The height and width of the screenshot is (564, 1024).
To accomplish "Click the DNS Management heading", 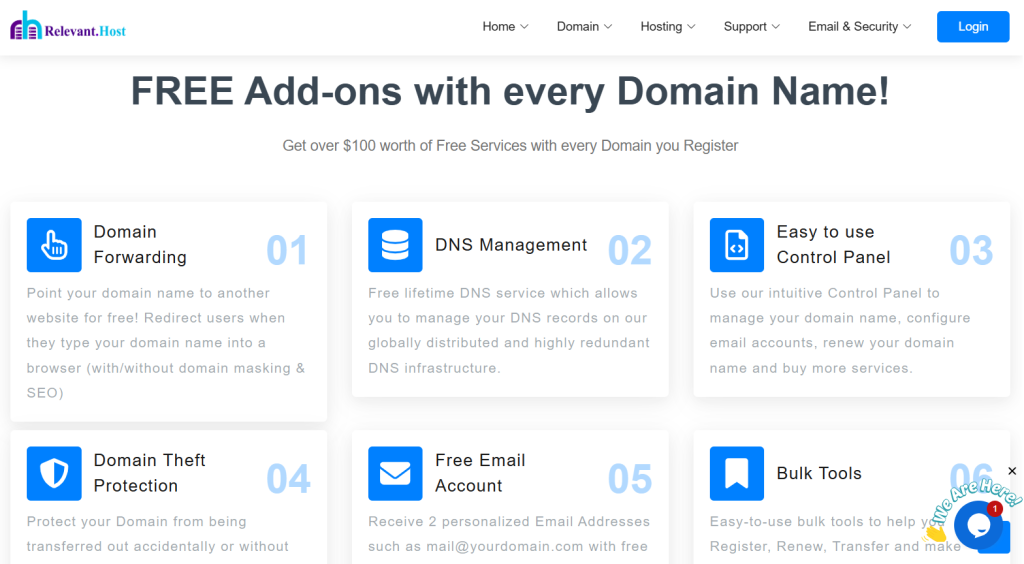I will (x=511, y=245).
